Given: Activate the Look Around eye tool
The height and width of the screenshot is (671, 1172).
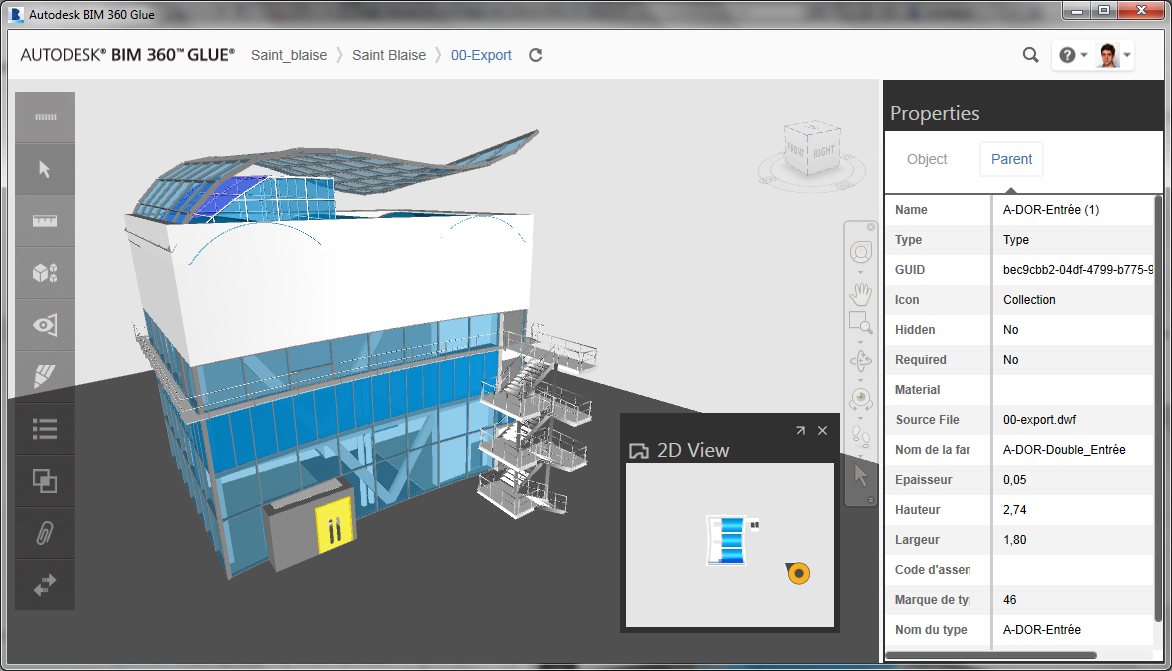Looking at the screenshot, I should pyautogui.click(x=860, y=399).
